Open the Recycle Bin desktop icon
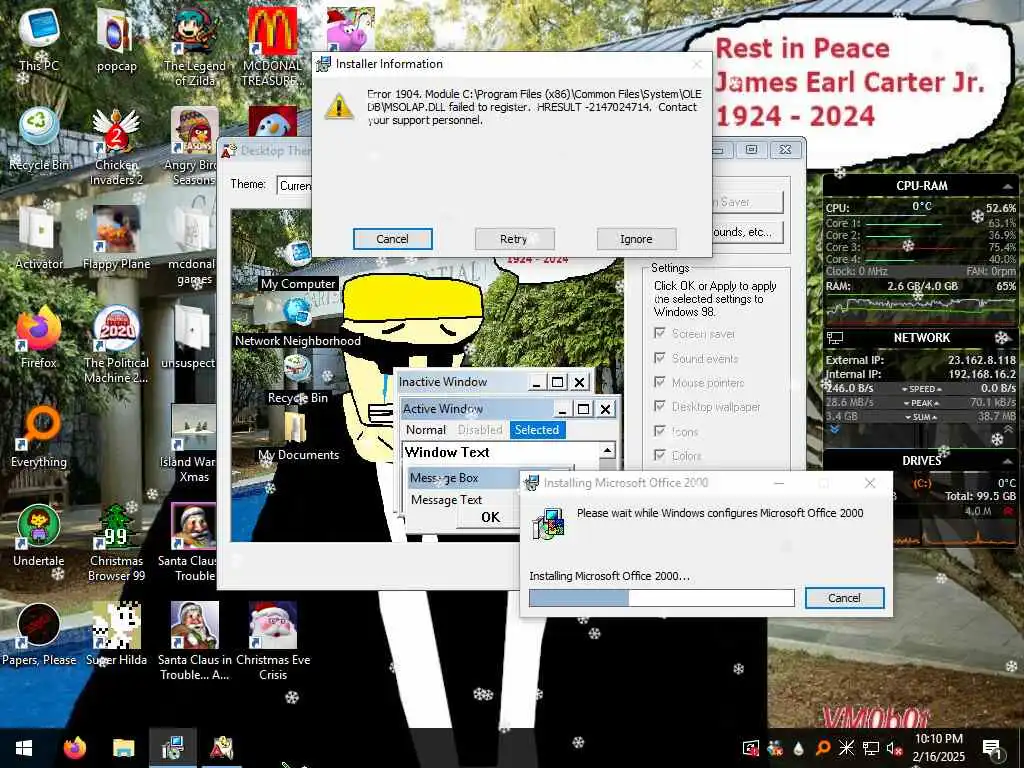Image resolution: width=1024 pixels, height=768 pixels. click(39, 138)
